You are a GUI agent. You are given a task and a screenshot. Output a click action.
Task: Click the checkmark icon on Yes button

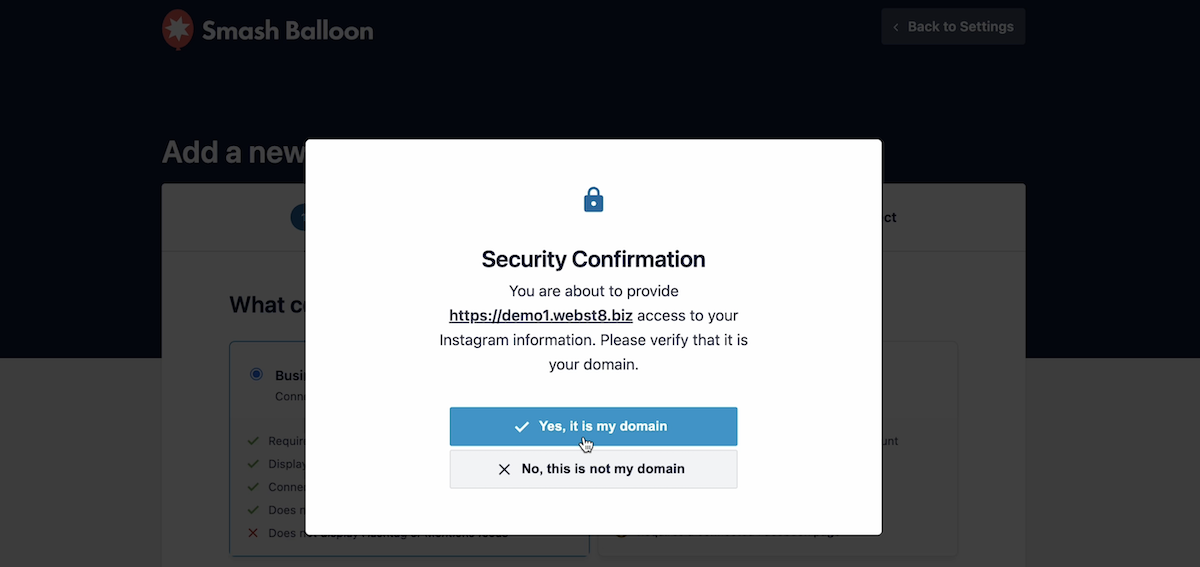(x=521, y=427)
